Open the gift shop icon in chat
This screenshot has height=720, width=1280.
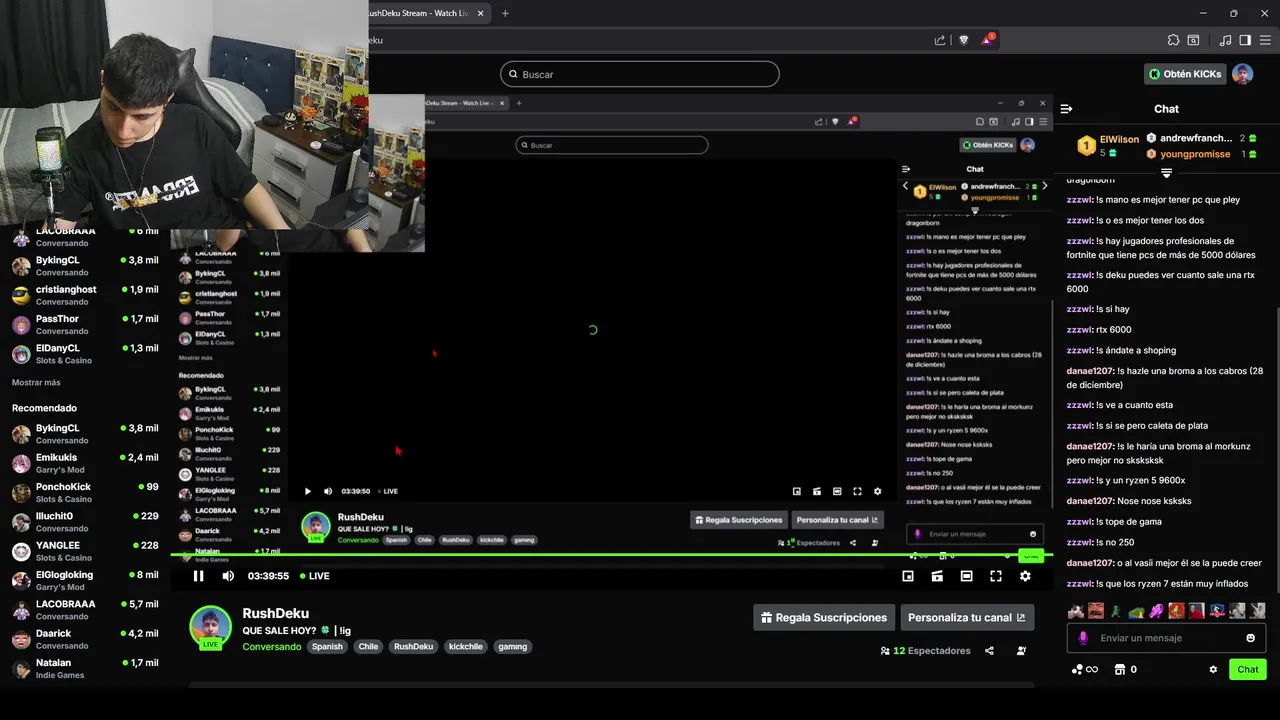[1120, 670]
